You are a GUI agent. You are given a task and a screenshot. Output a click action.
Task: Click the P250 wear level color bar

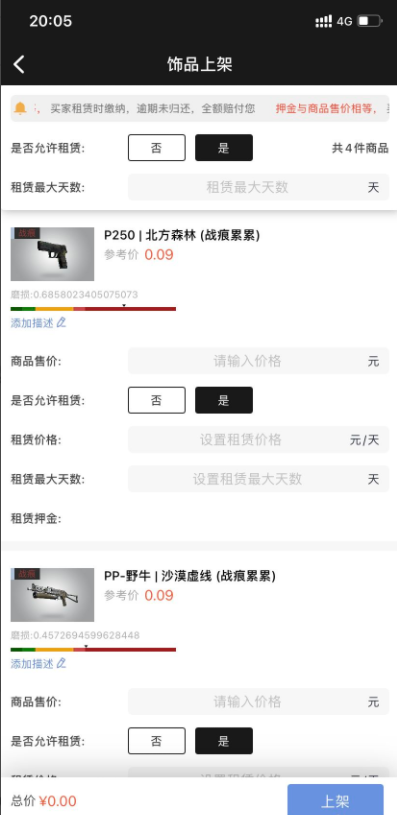[93, 309]
